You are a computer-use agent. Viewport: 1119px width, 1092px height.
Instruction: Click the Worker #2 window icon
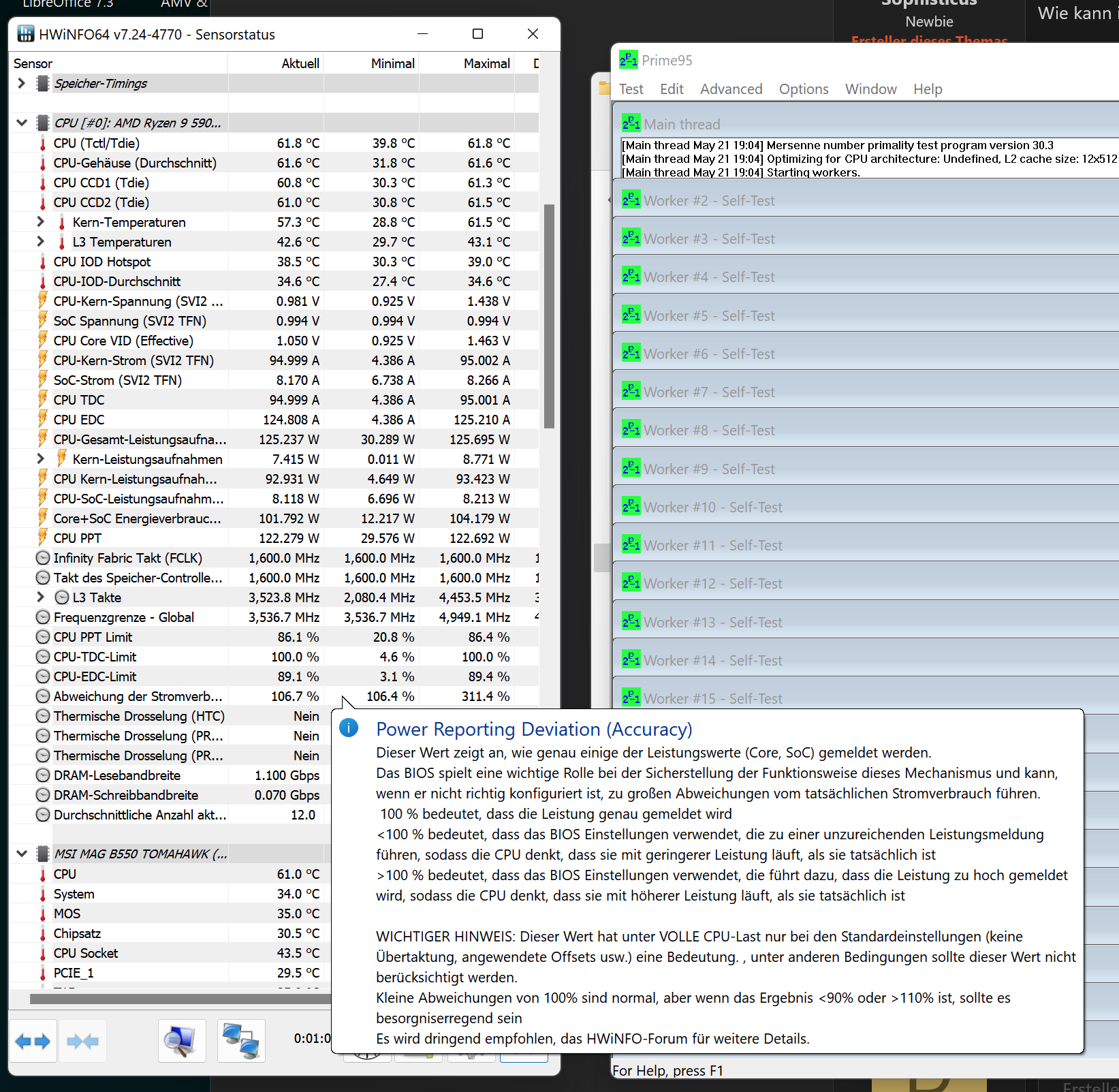[631, 200]
